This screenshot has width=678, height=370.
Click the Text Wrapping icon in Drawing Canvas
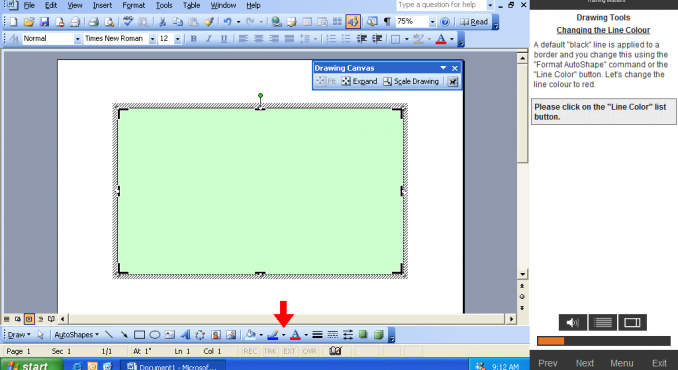click(x=453, y=81)
